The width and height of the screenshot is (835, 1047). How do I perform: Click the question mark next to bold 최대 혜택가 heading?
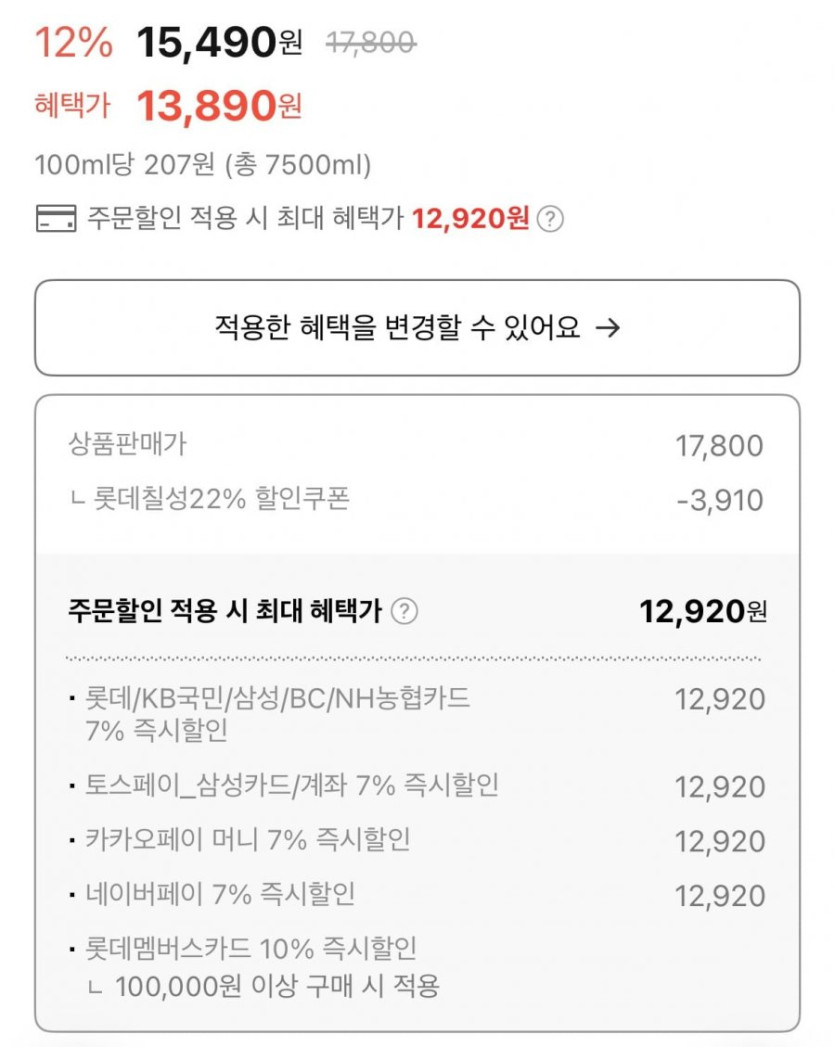pyautogui.click(x=403, y=611)
